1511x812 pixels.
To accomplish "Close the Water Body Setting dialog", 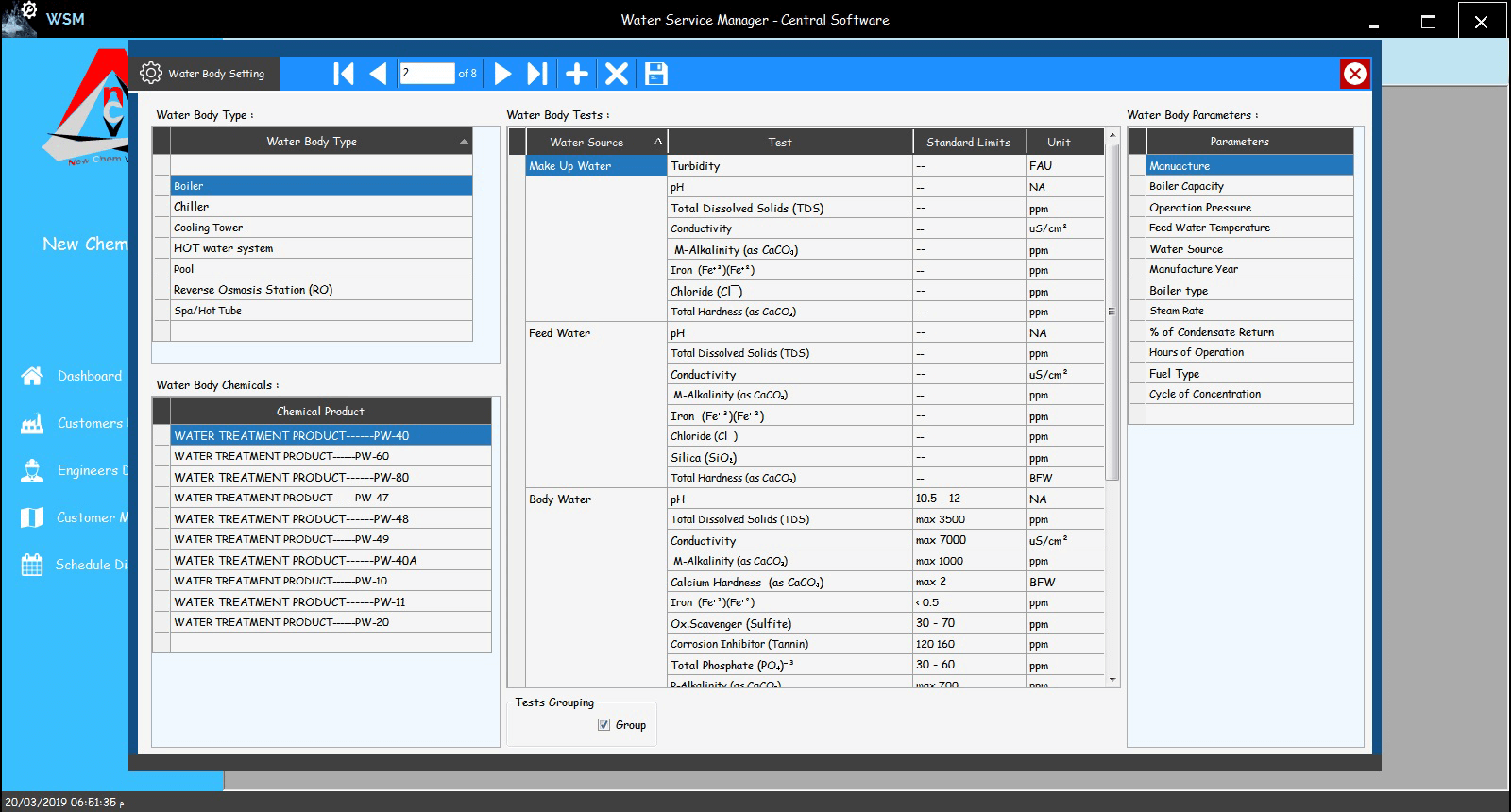I will coord(1354,74).
